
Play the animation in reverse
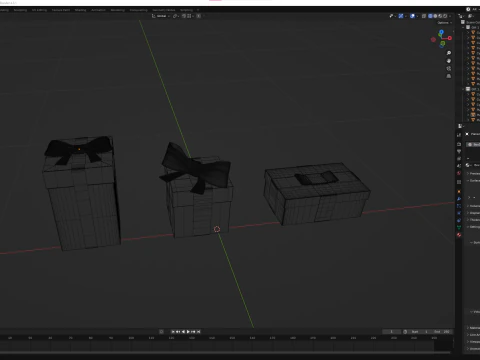click(183, 332)
